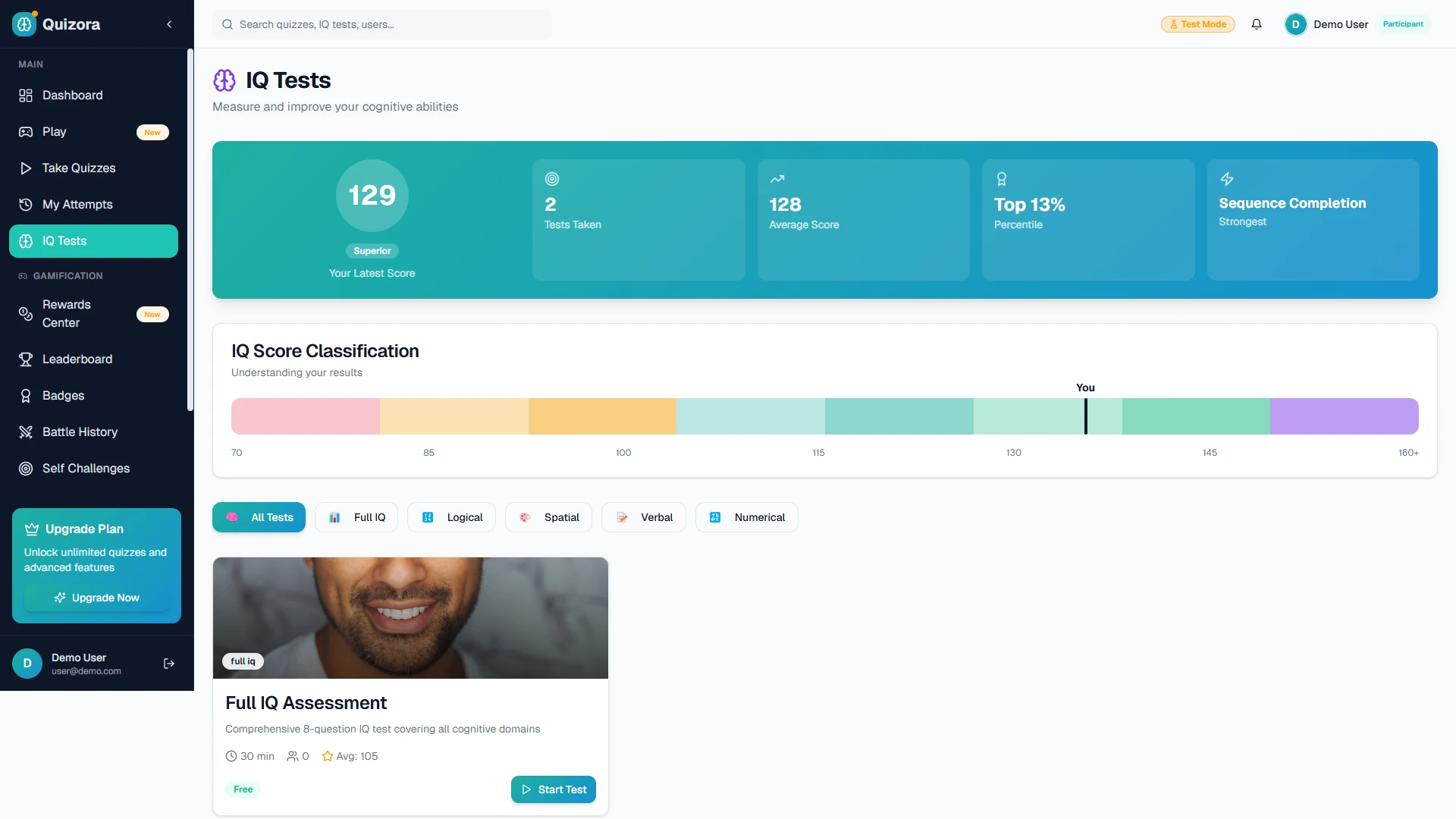Click the Tests Taken target icon
This screenshot has width=1456, height=819.
tap(552, 179)
